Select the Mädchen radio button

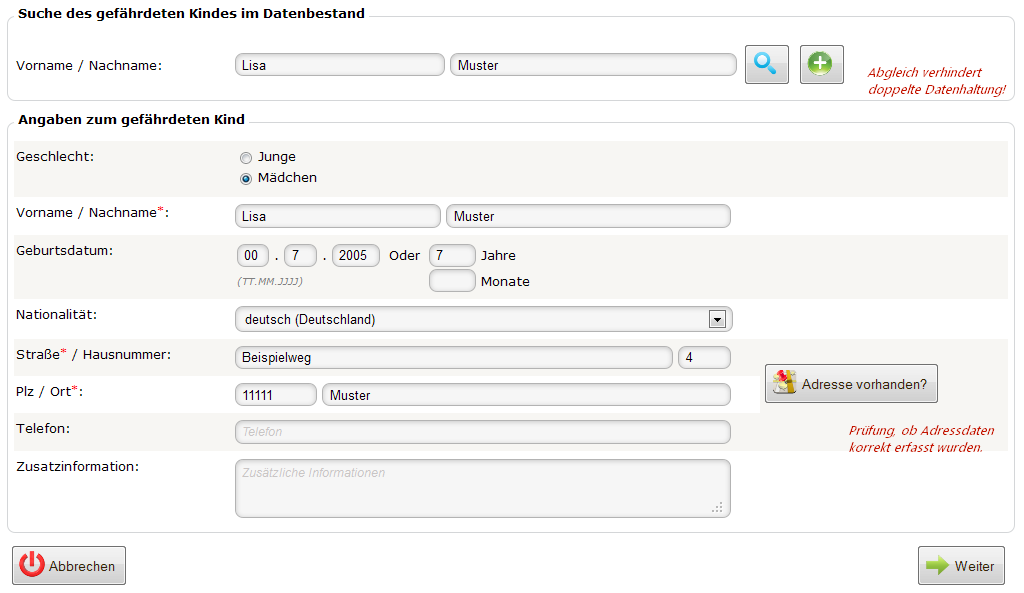point(246,178)
